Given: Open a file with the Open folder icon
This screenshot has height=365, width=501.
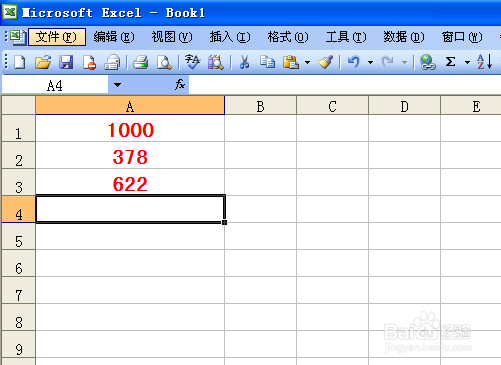Looking at the screenshot, I should (43, 62).
